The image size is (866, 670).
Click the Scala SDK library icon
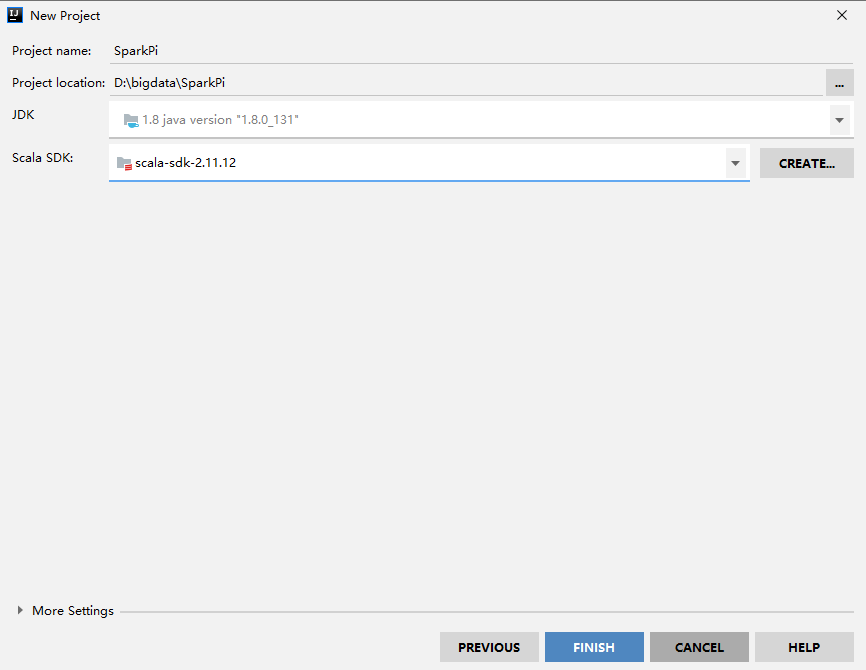coord(124,163)
